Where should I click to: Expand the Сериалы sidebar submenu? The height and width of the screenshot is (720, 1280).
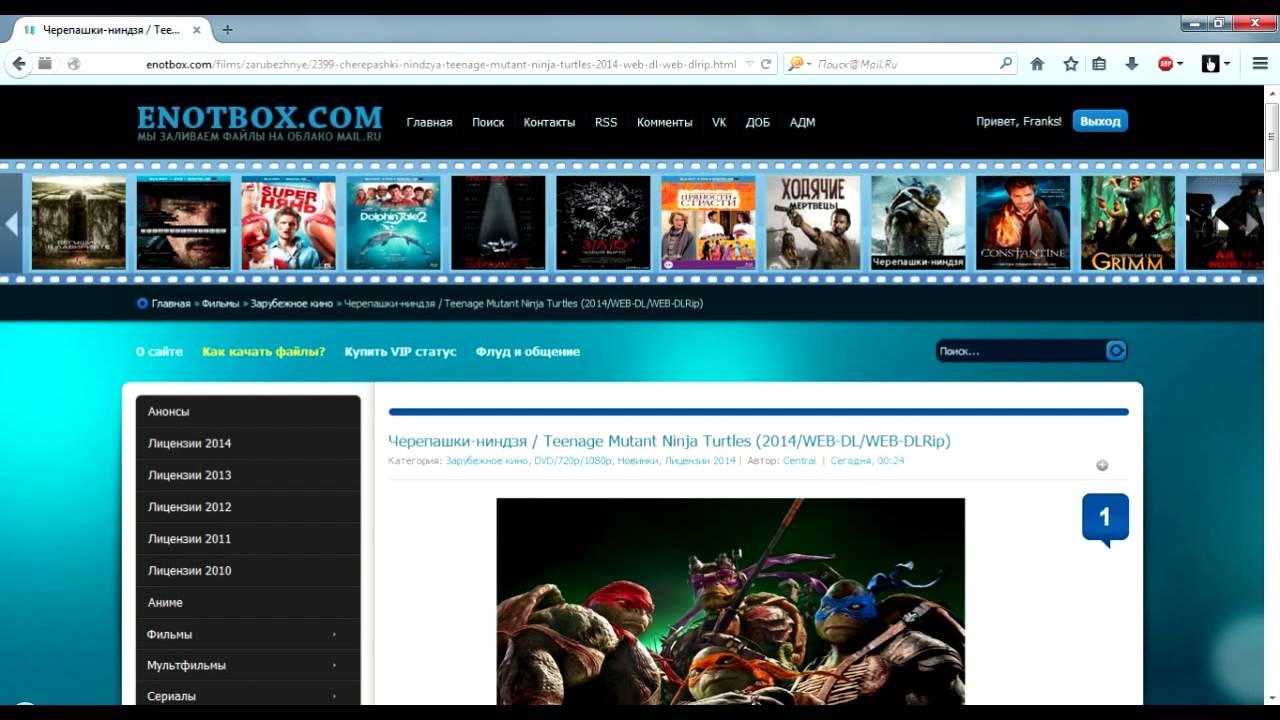[x=334, y=696]
